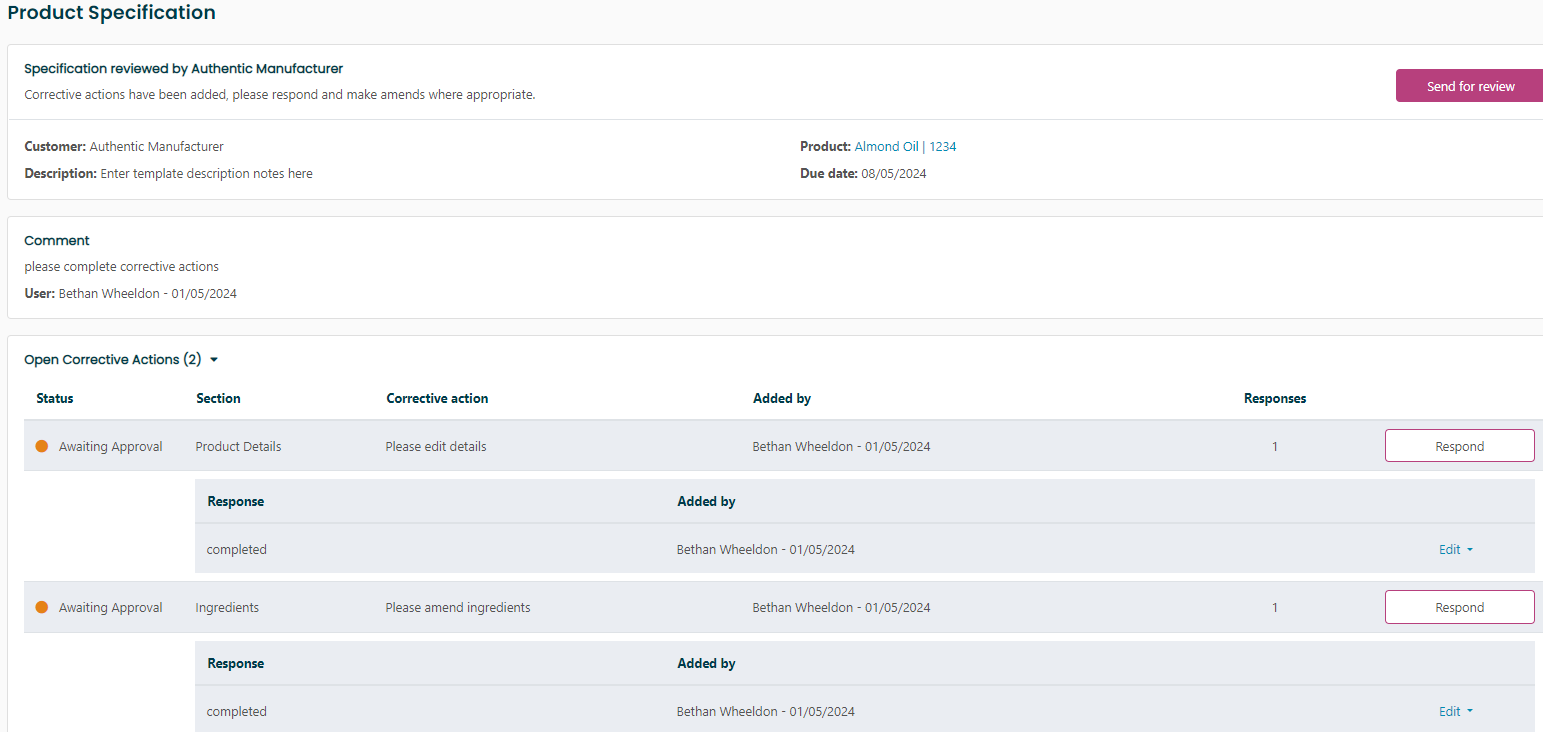Click the Status column header
1543x732 pixels.
pyautogui.click(x=55, y=398)
